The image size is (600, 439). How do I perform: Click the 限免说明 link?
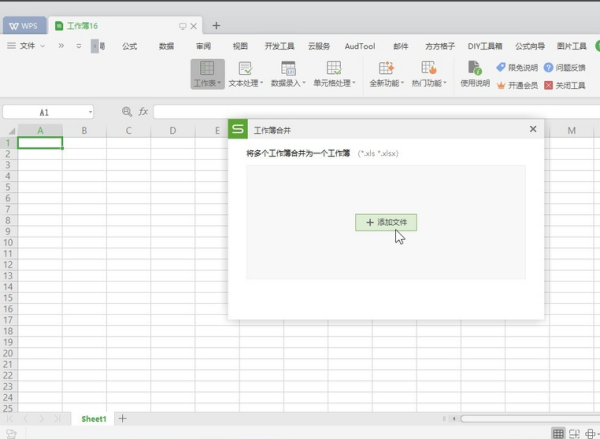pos(516,67)
